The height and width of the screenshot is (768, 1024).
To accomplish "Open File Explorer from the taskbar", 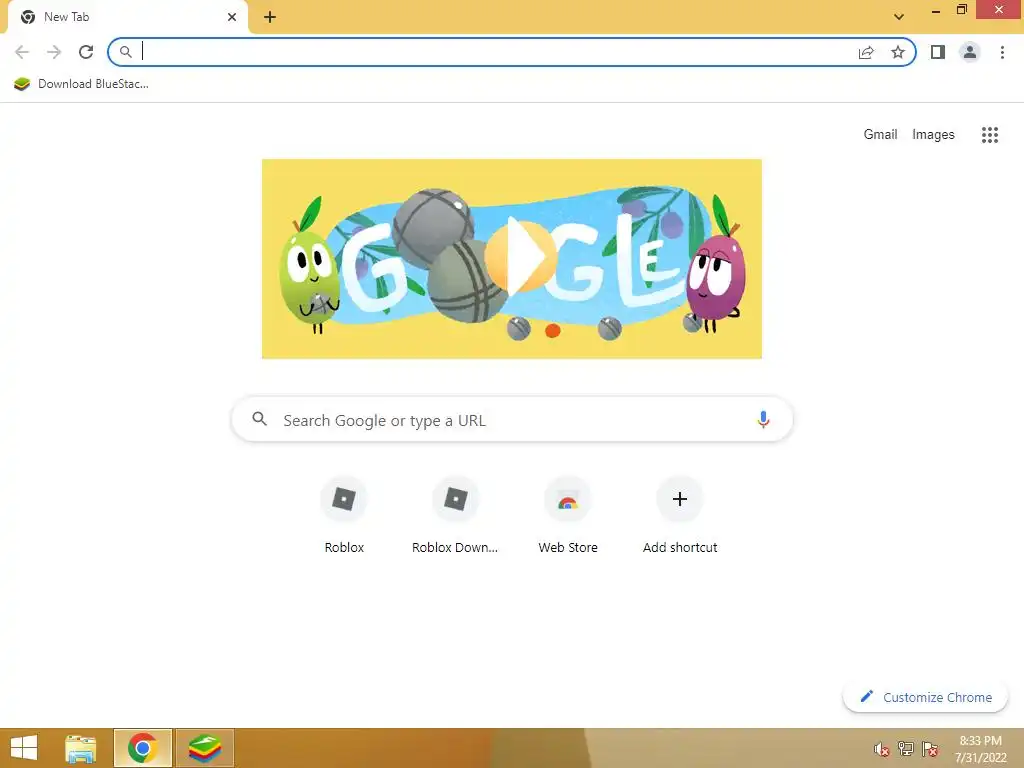I will click(81, 748).
